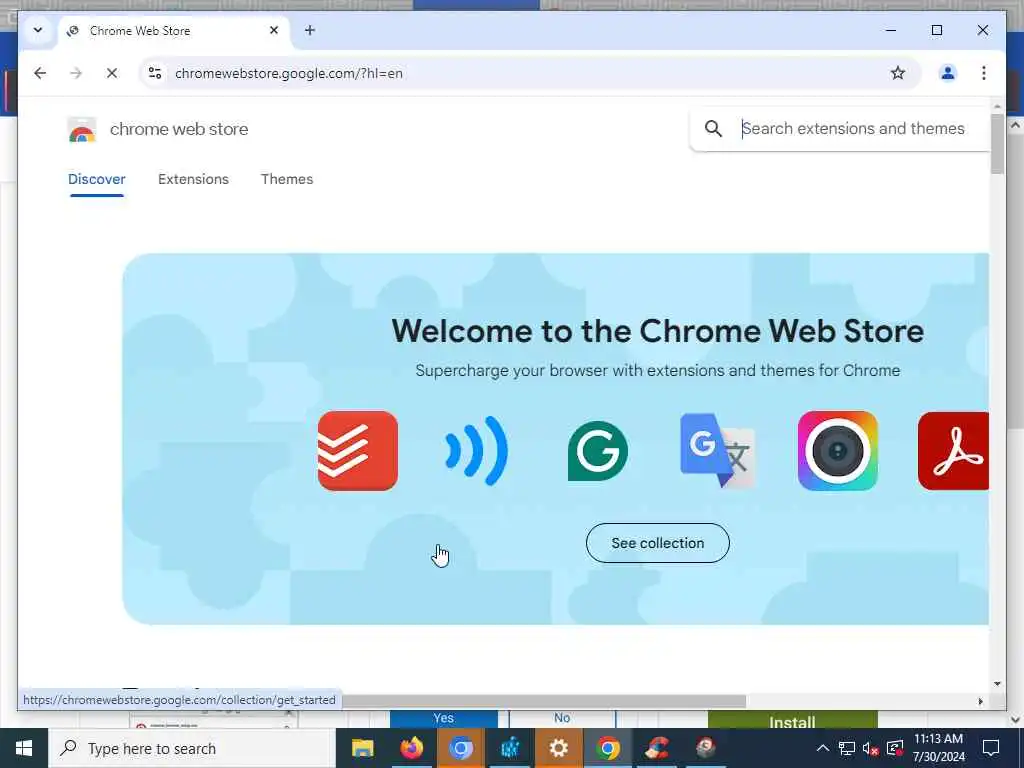Expand the tab search dropdown arrow

coord(38,30)
